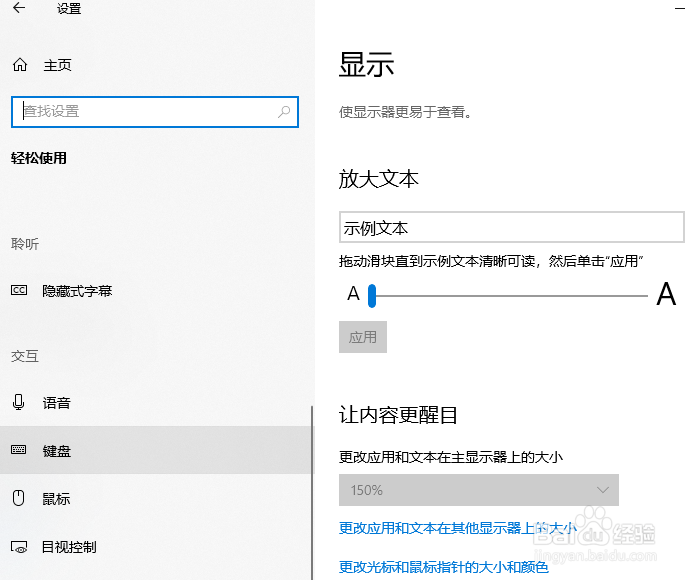695x580 pixels.
Task: Click the 示例文本 sample text box
Action: tap(511, 227)
